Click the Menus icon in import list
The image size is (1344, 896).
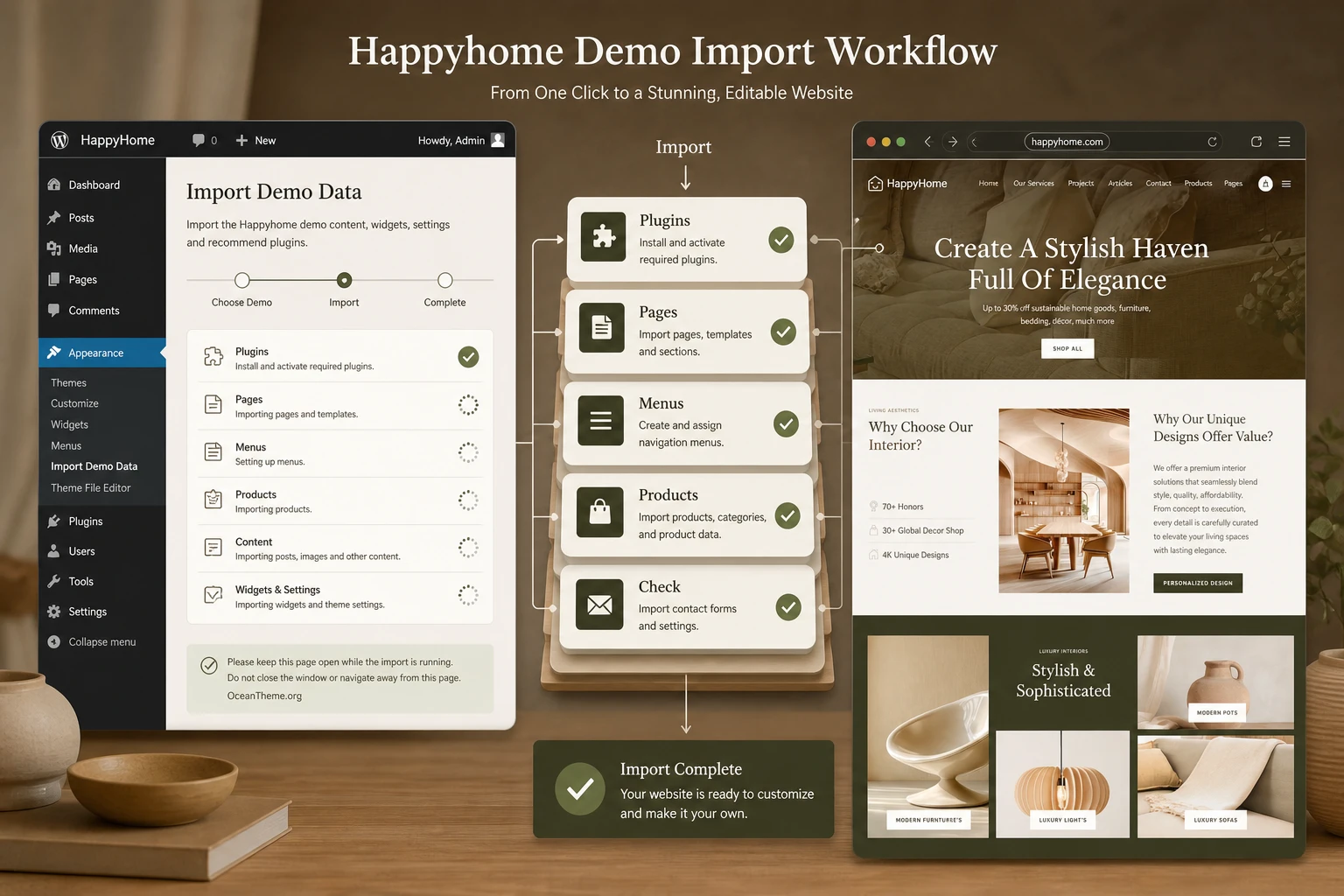pos(213,451)
